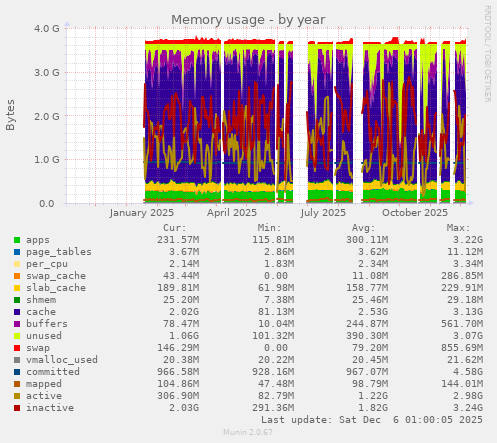This screenshot has height=443, width=497.
Task: Click the shmem dark green swatch
Action: pyautogui.click(x=17, y=300)
